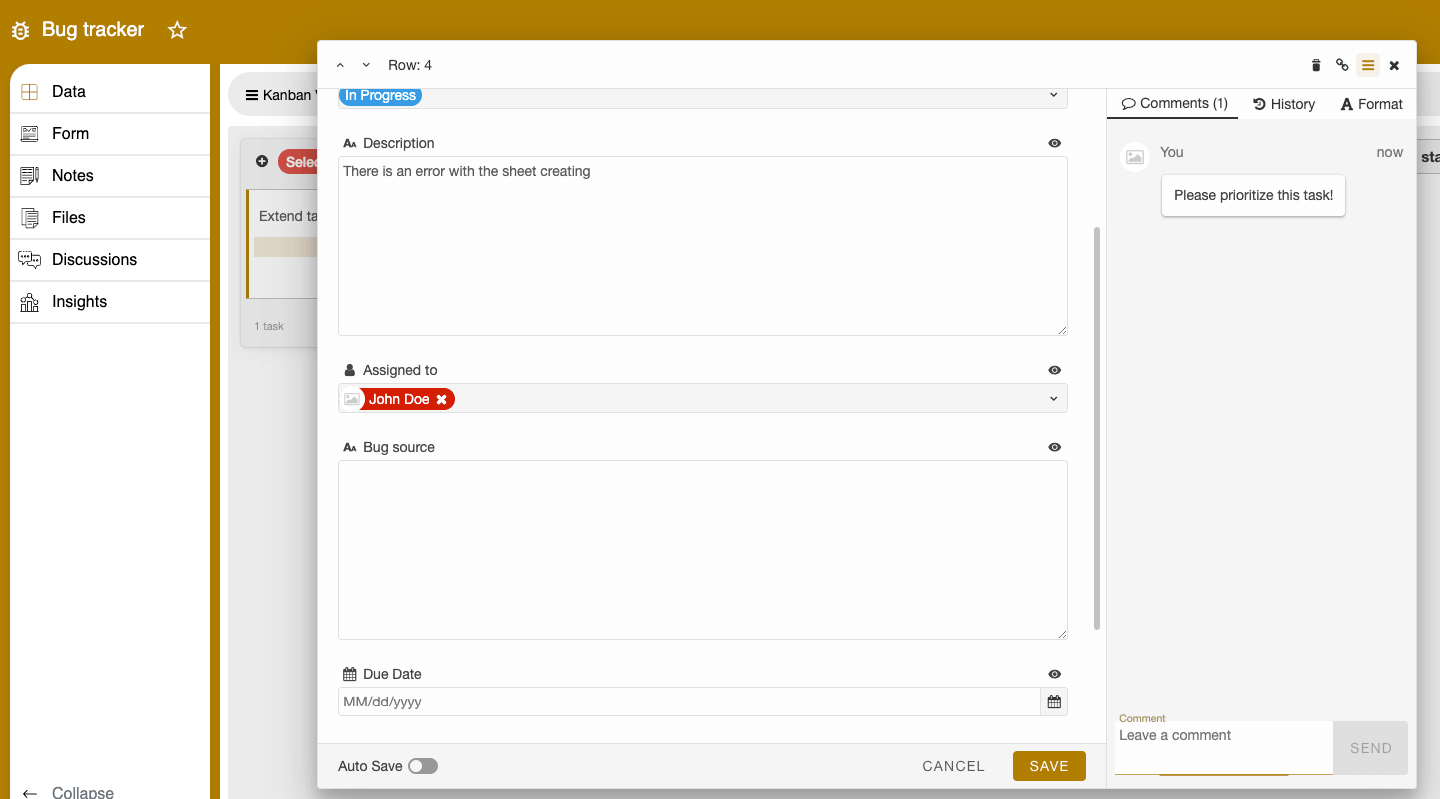1440x799 pixels.
Task: Click the Bug tracker logo icon
Action: tap(20, 30)
